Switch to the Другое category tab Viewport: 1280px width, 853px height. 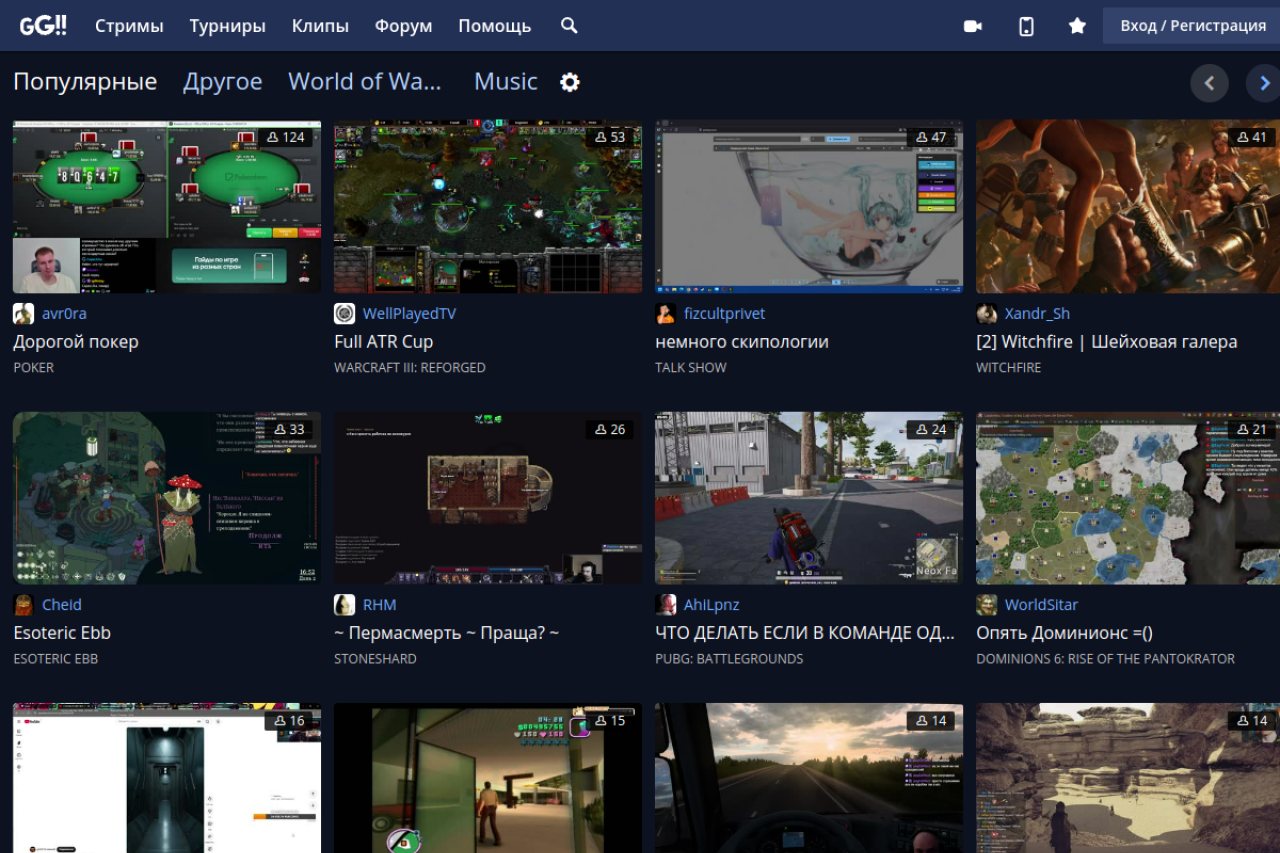coord(222,82)
